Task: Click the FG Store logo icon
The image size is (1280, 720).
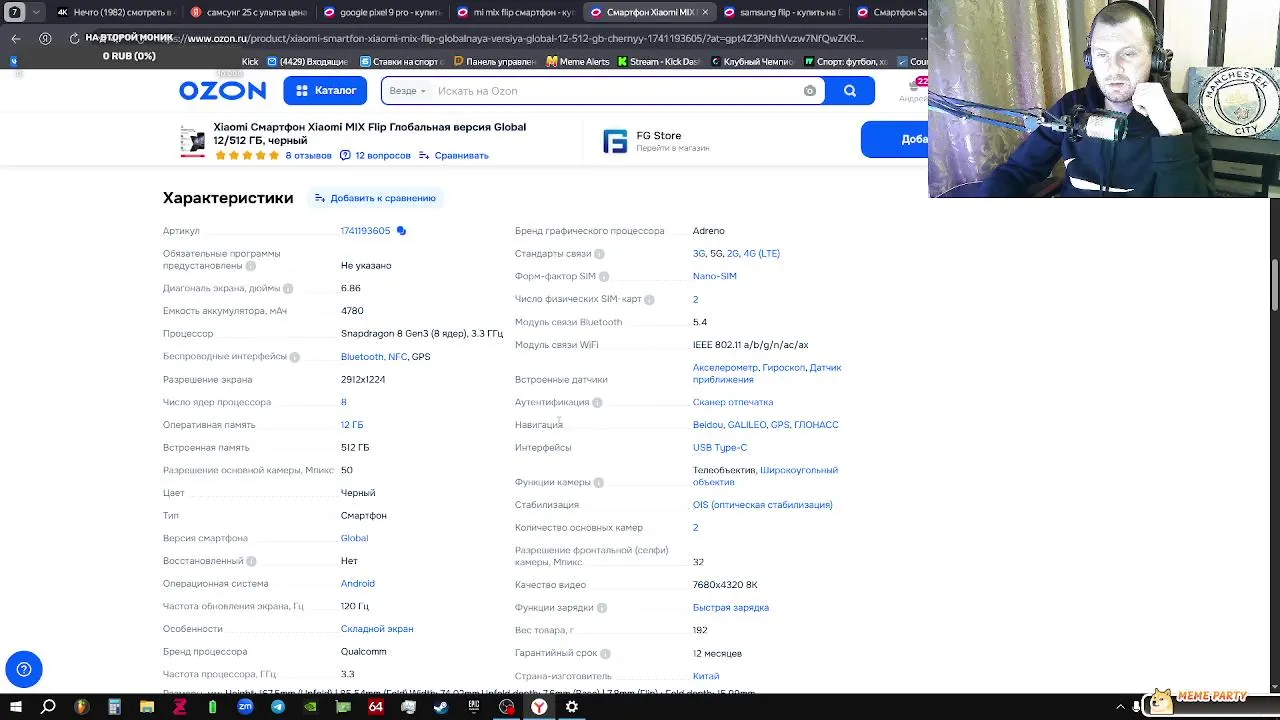Action: (x=615, y=141)
